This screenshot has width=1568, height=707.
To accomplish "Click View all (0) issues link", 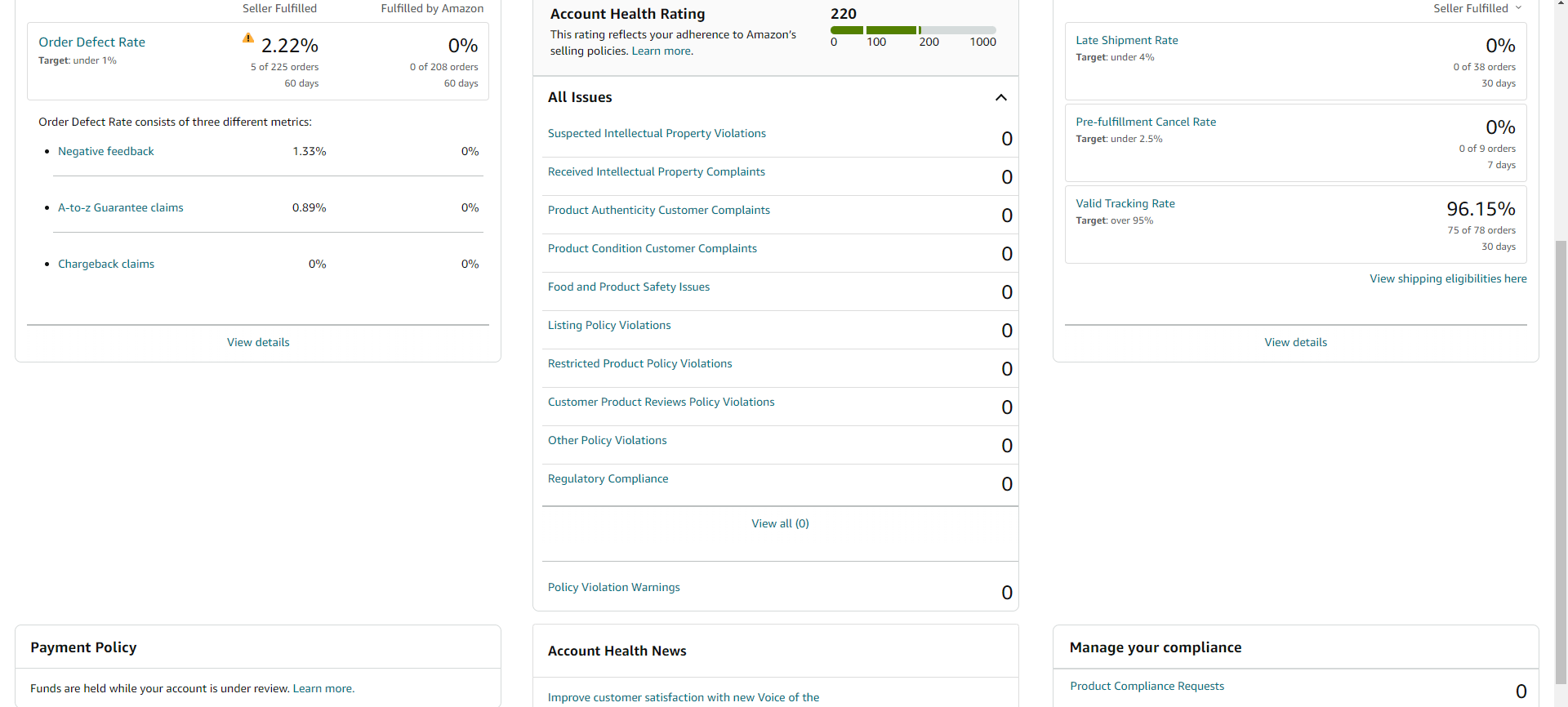I will (780, 523).
